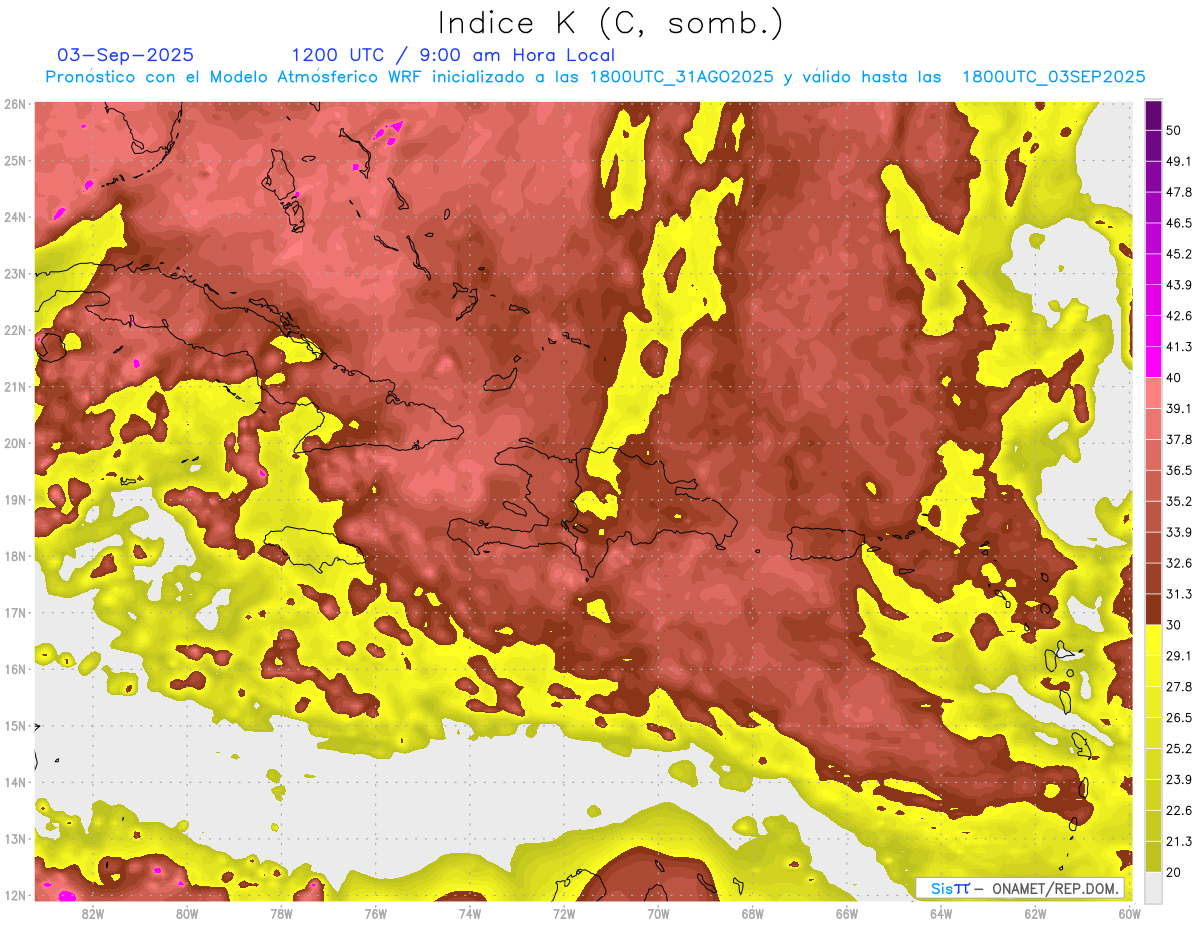Select the colorbar value "47.8"
1200x927 pixels.
pyautogui.click(x=1179, y=192)
